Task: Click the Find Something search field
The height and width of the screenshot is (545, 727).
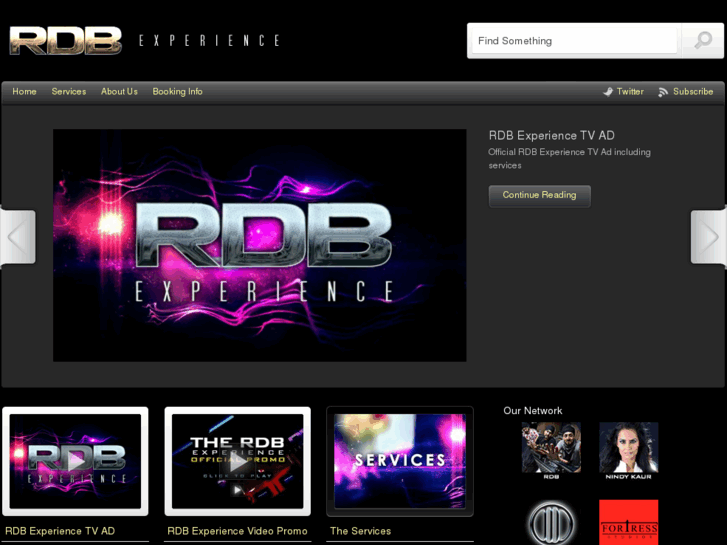Action: 574,41
